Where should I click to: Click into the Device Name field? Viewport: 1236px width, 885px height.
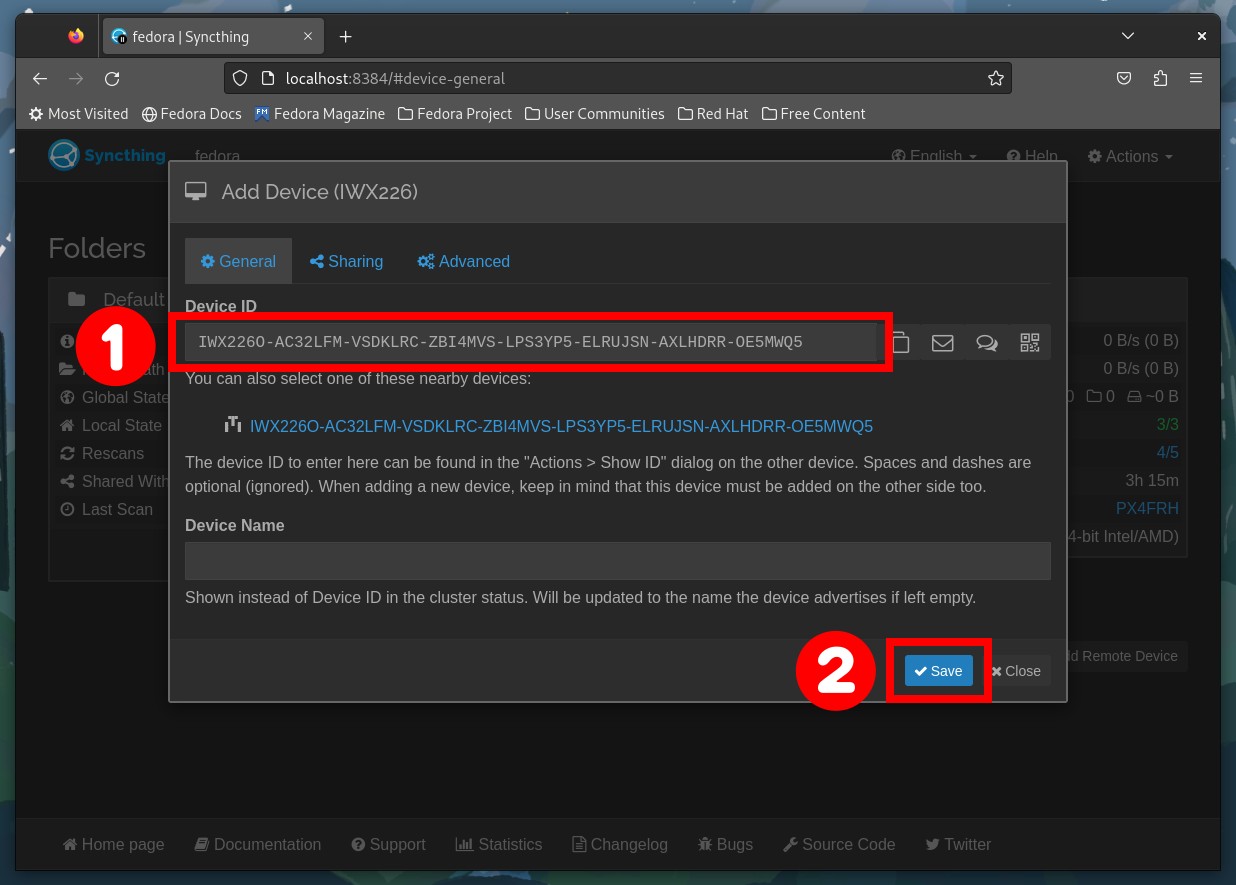point(617,561)
